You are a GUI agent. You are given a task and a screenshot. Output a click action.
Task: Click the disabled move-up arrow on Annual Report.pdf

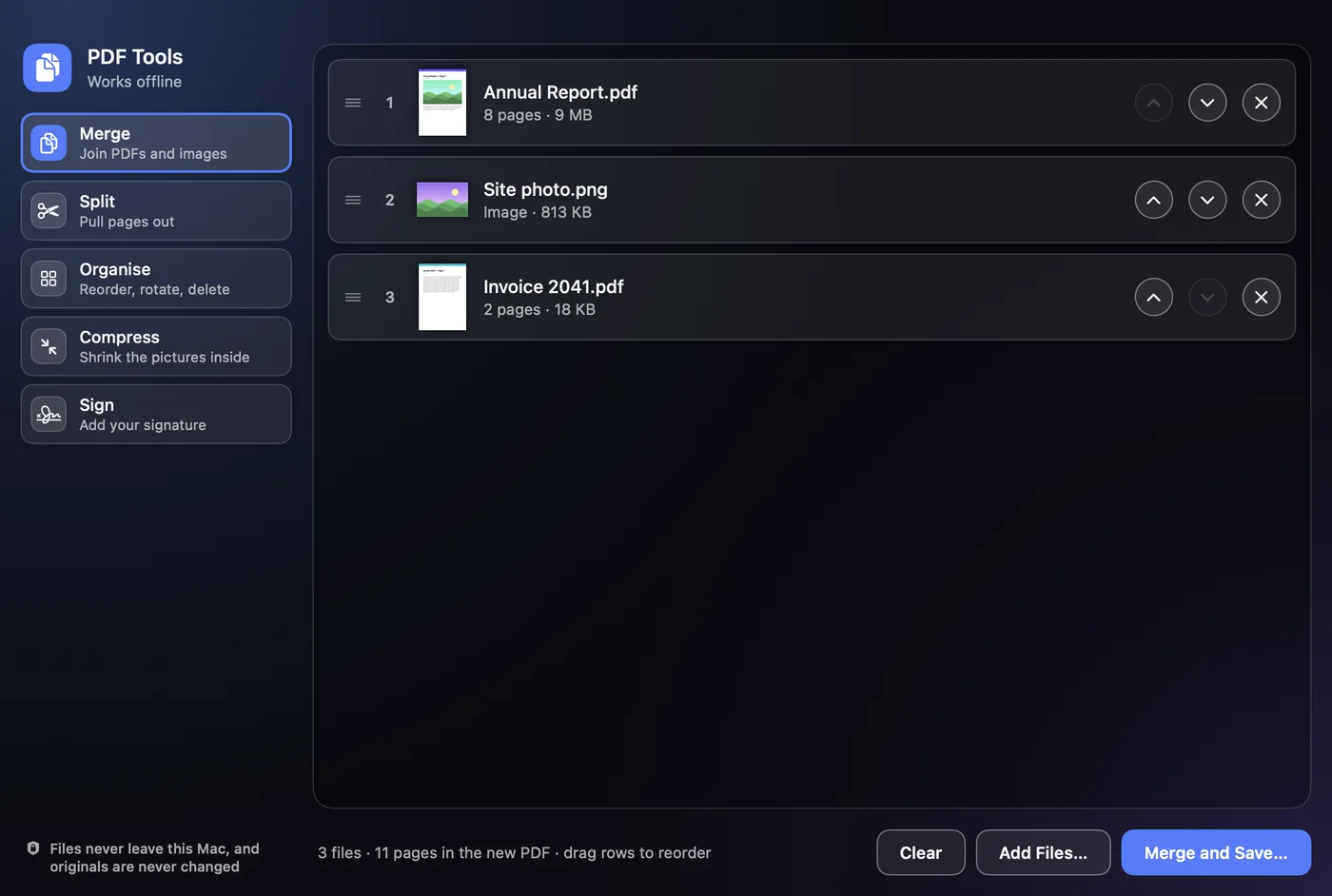click(x=1153, y=103)
